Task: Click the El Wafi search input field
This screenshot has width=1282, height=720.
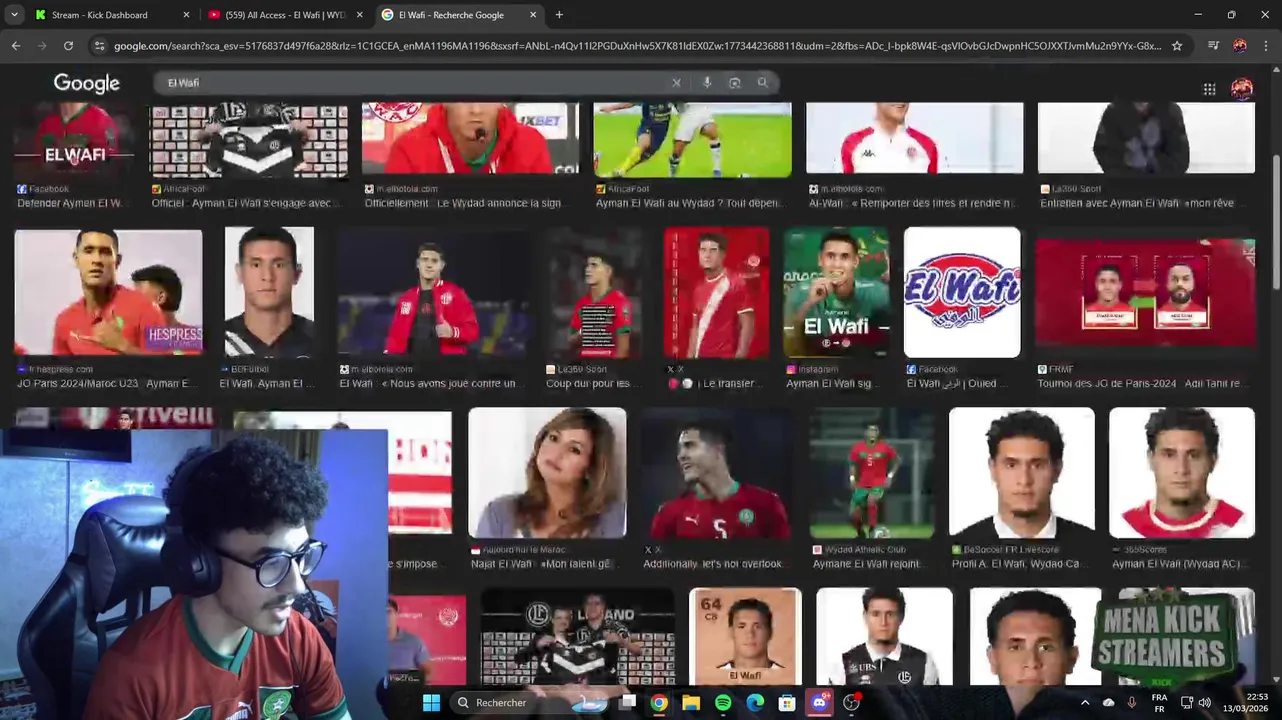Action: coord(415,83)
